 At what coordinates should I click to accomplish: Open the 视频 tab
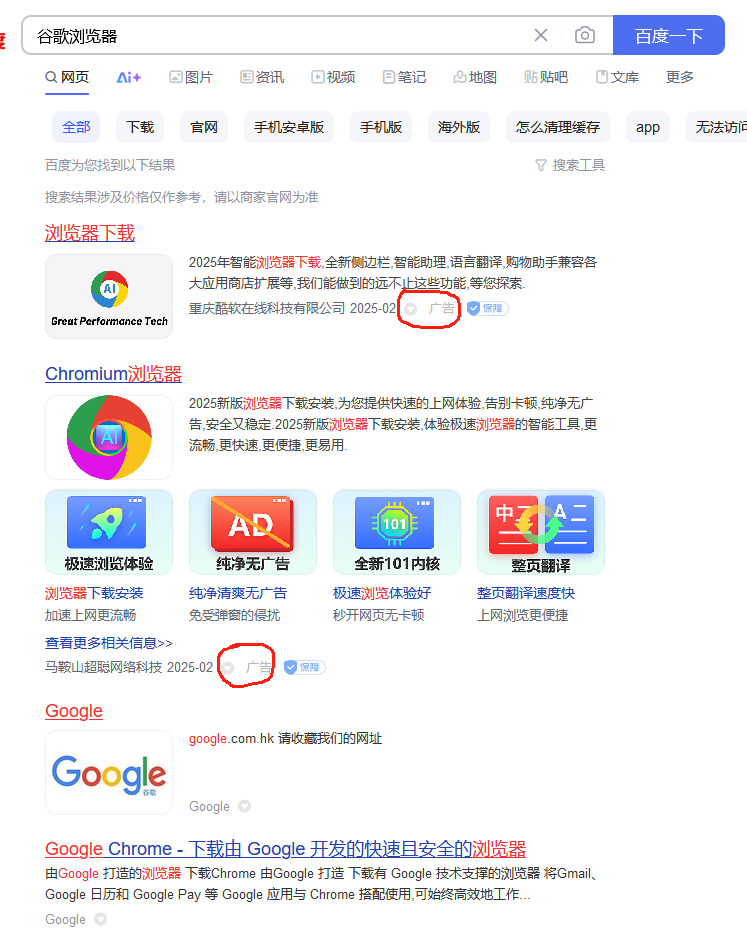[333, 77]
